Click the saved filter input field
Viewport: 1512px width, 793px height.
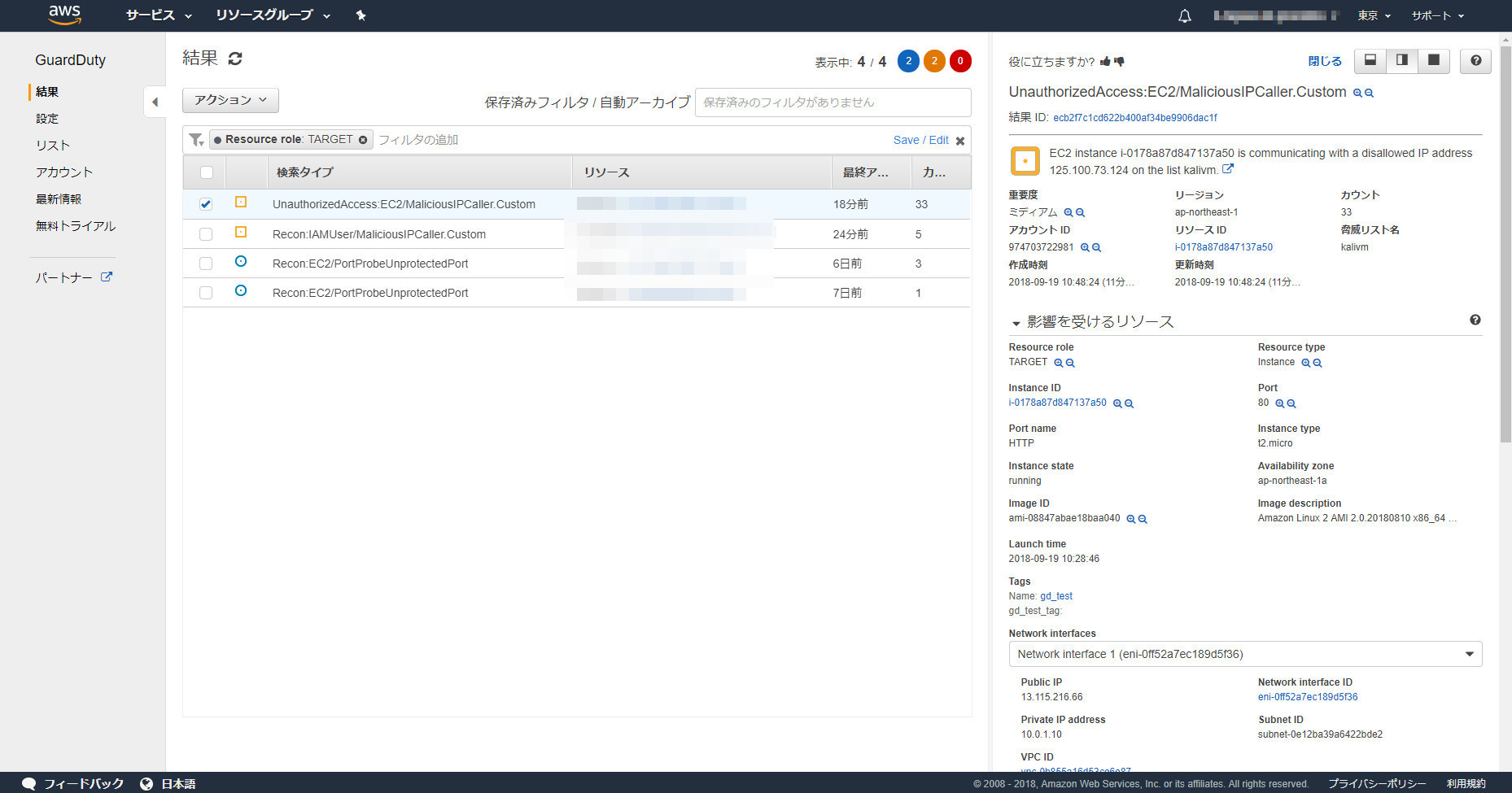tap(832, 102)
